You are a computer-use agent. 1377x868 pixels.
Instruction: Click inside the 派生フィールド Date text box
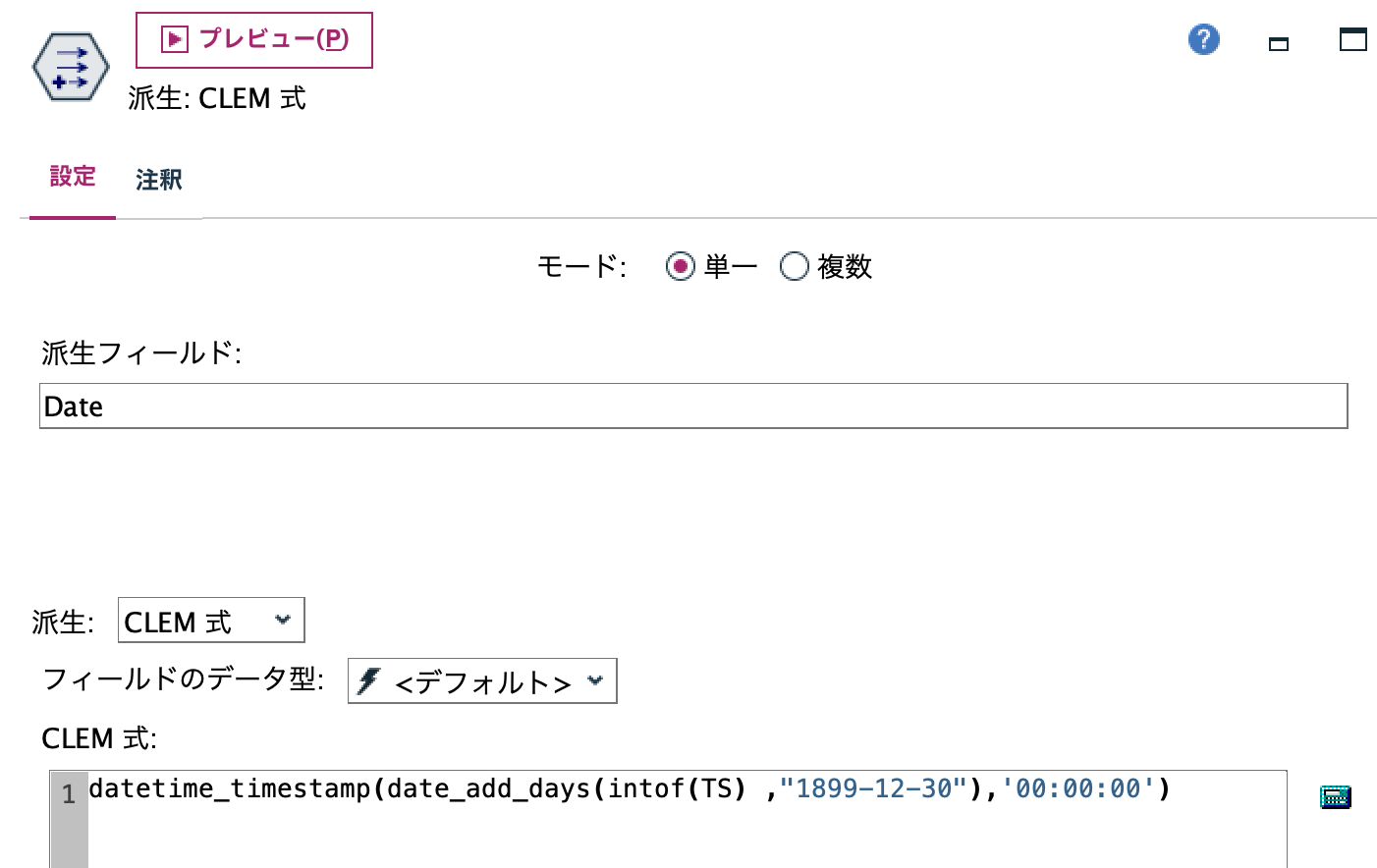(x=393, y=406)
